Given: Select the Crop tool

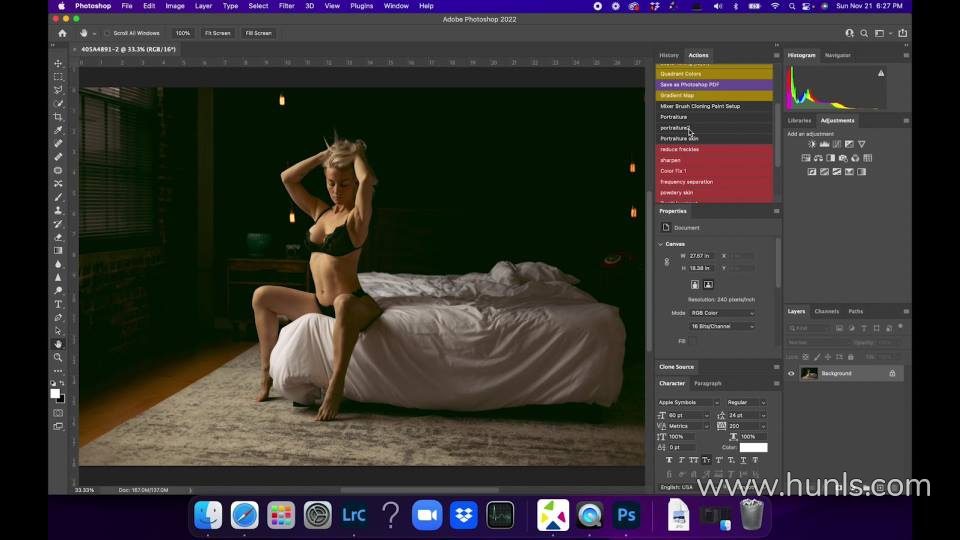Looking at the screenshot, I should point(58,117).
